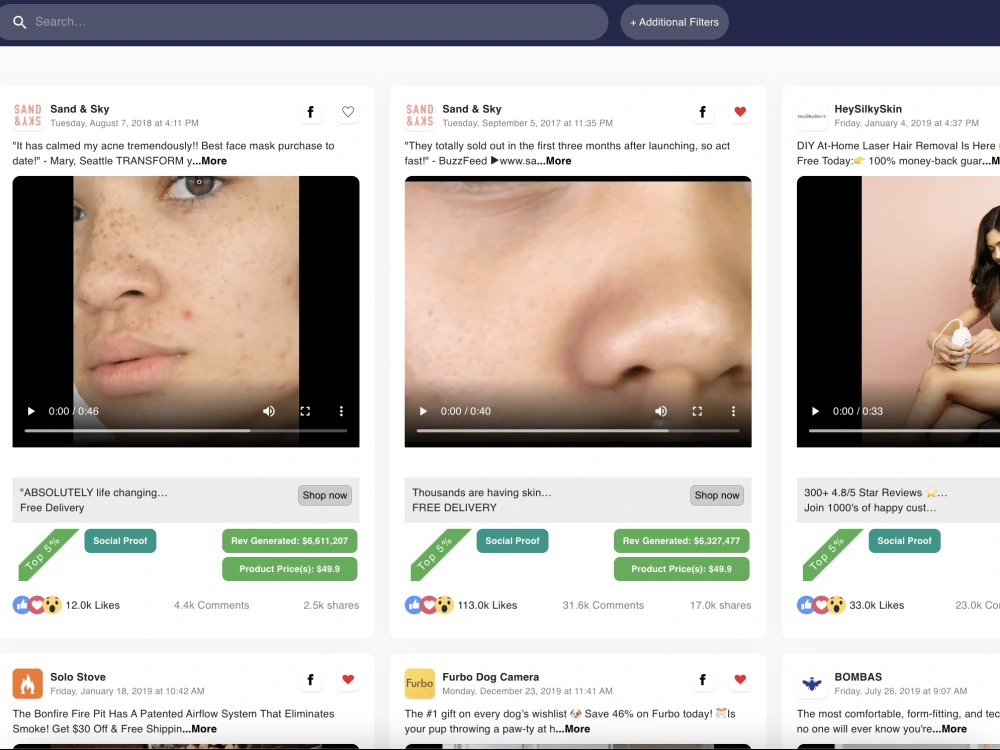Screen dimensions: 1000x750
Task: Expand More on the Furbo ad text
Action: [573, 729]
